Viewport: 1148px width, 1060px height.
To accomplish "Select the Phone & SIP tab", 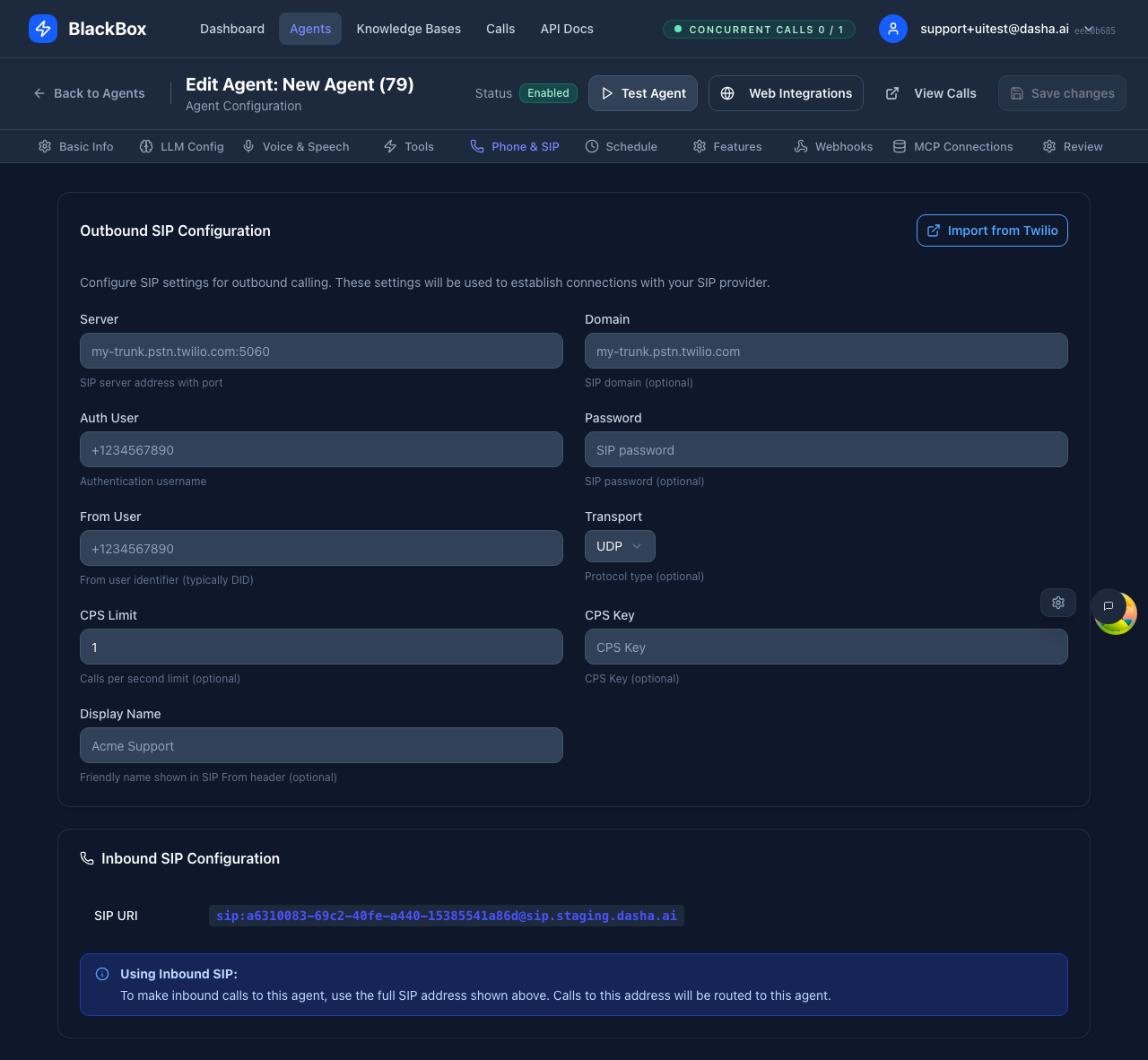I will (515, 146).
